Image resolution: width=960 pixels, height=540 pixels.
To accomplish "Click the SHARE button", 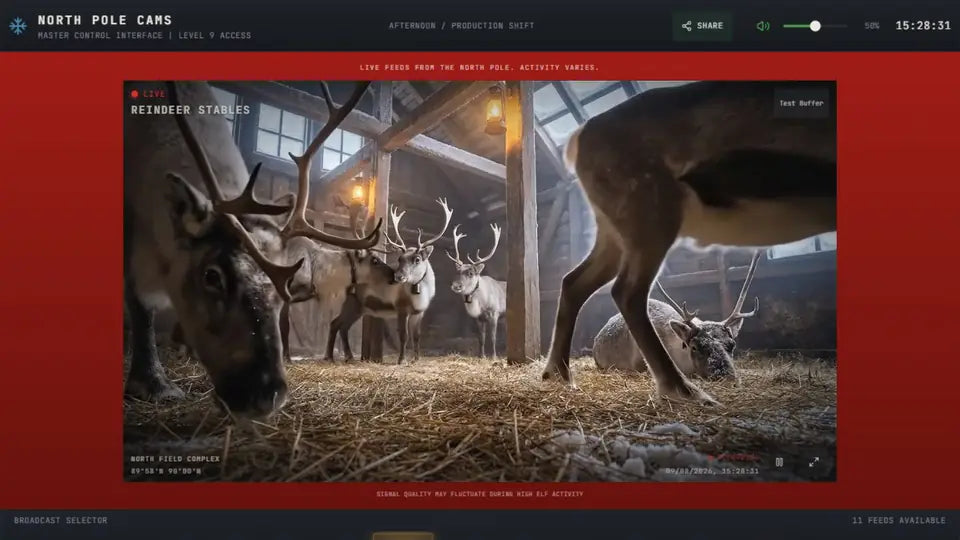I will coord(702,26).
